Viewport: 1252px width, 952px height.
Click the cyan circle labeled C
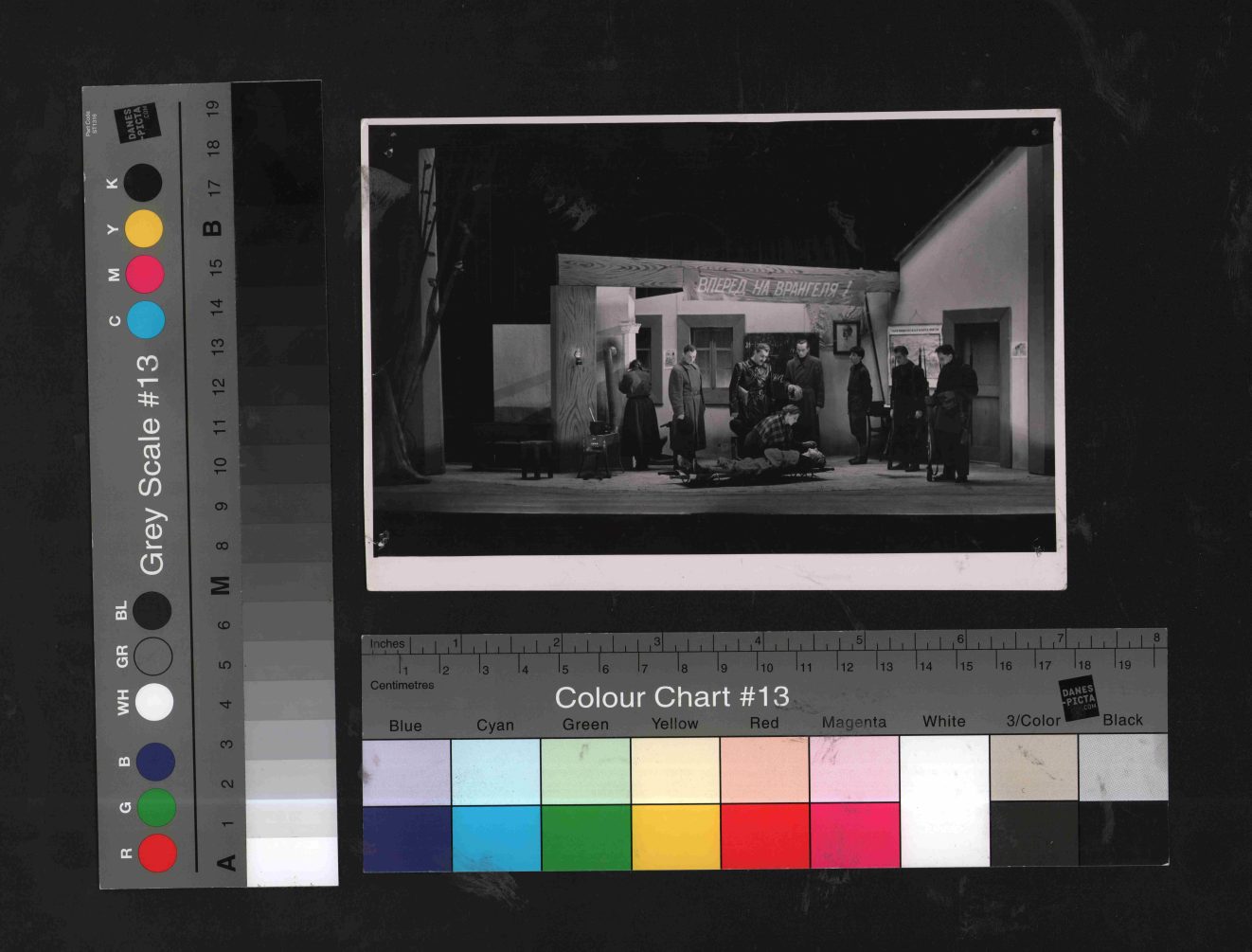[x=146, y=320]
